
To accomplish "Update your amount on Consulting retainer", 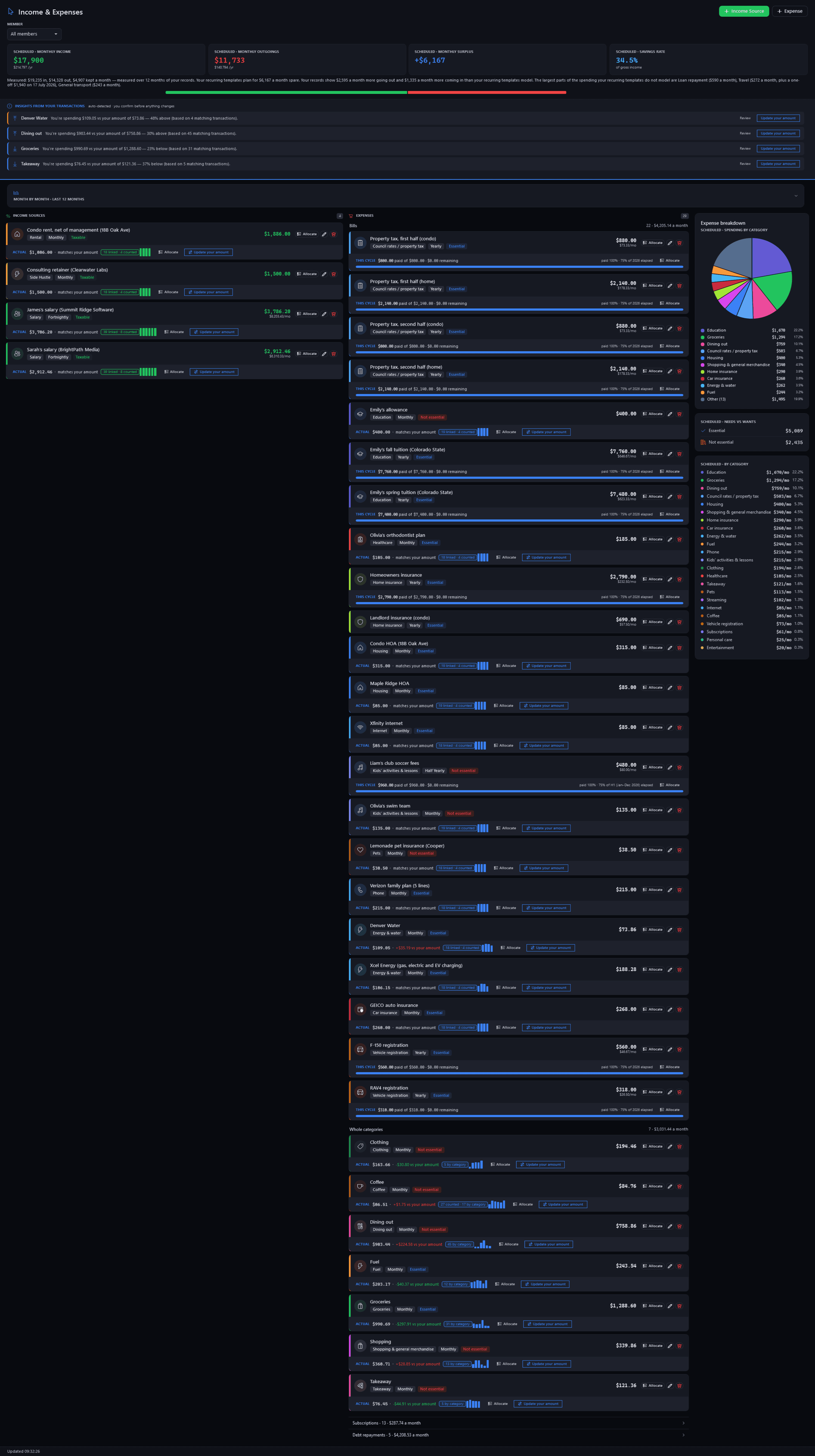I will coord(208,292).
